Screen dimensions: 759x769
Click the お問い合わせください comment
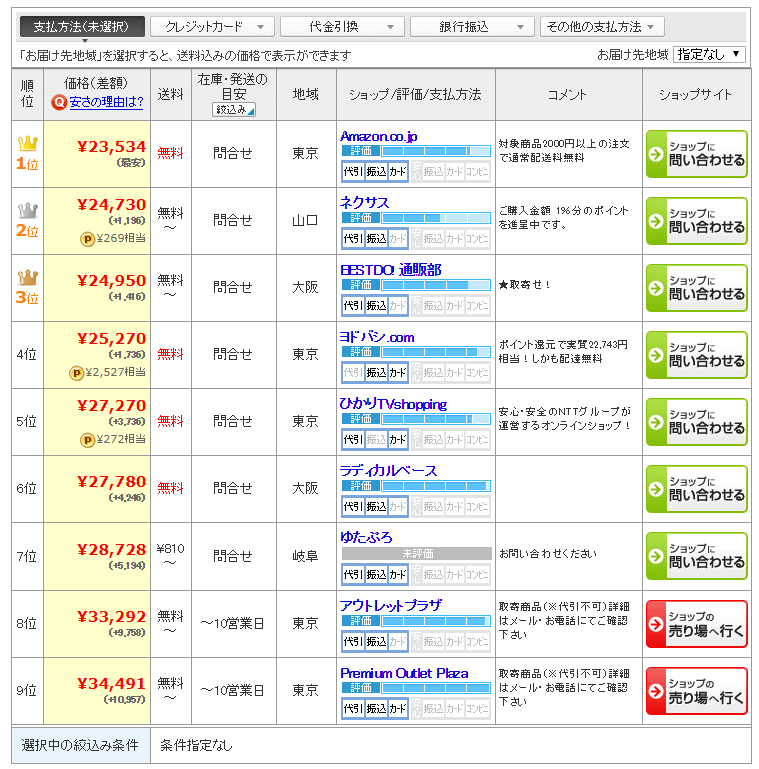548,554
